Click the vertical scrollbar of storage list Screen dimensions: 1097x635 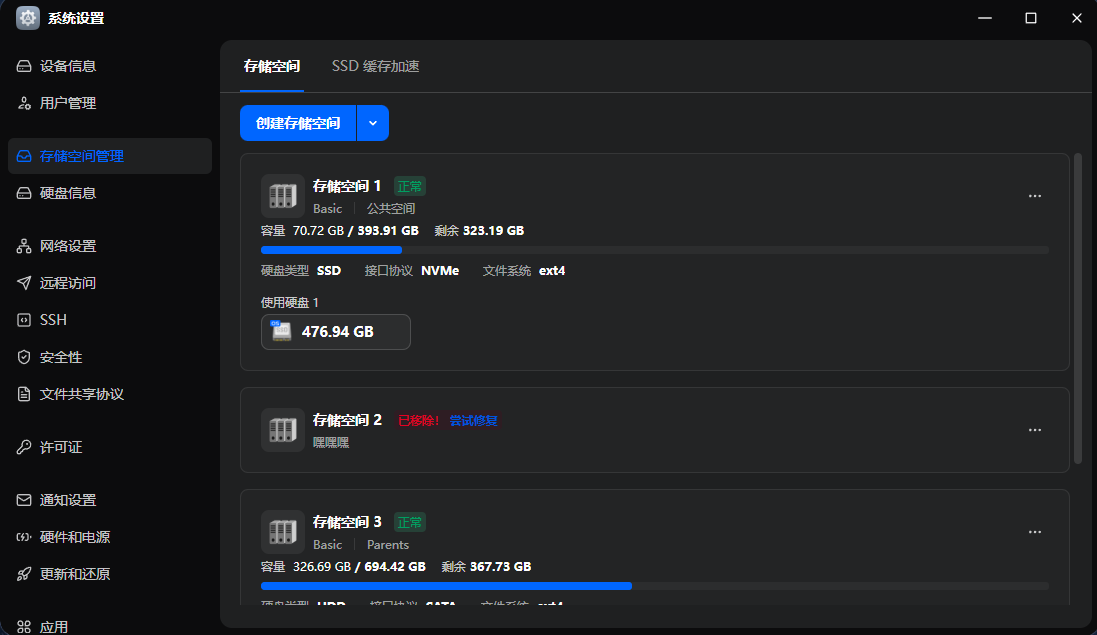coord(1078,308)
